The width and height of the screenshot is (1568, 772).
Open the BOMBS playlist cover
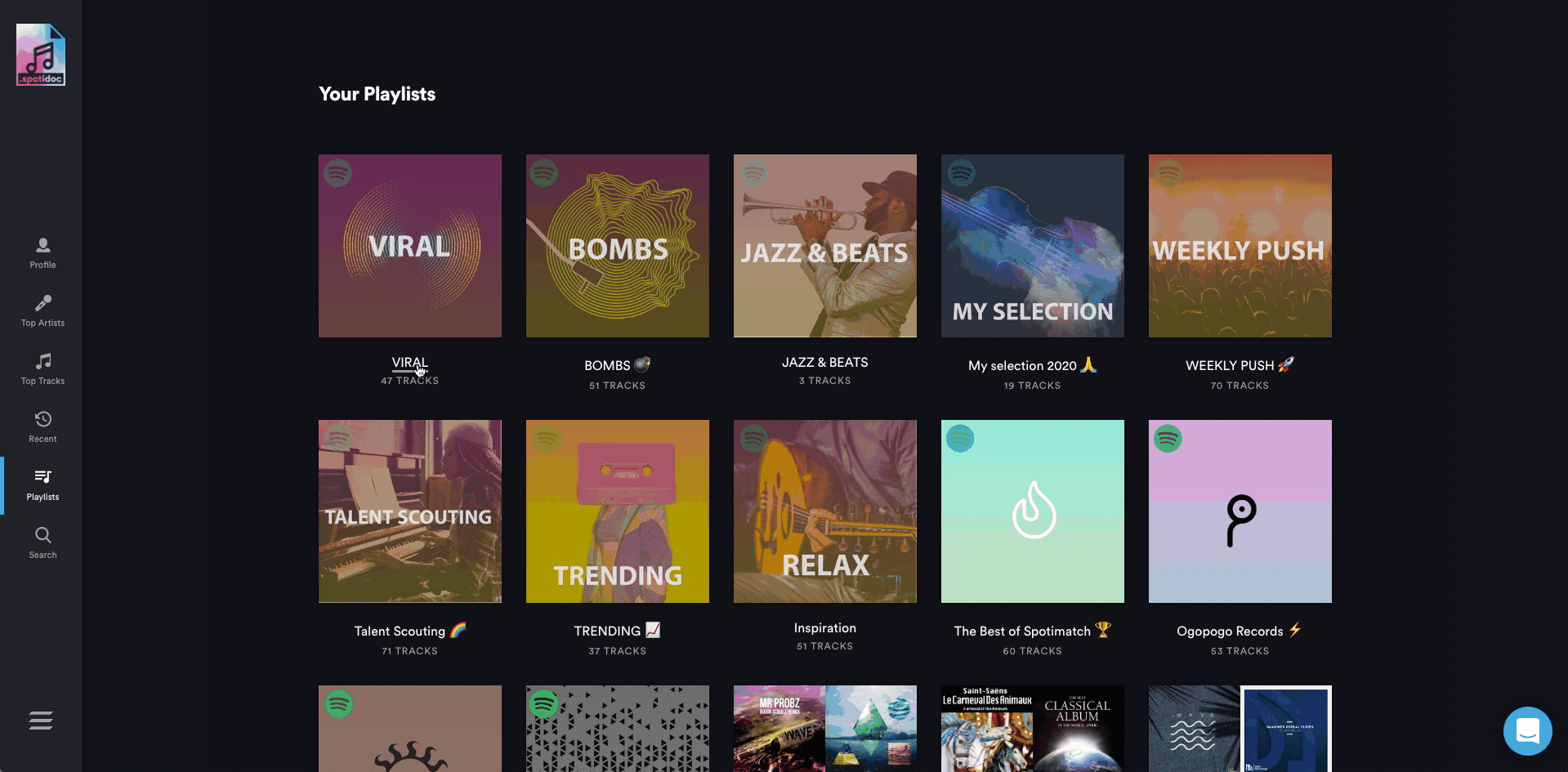(618, 246)
